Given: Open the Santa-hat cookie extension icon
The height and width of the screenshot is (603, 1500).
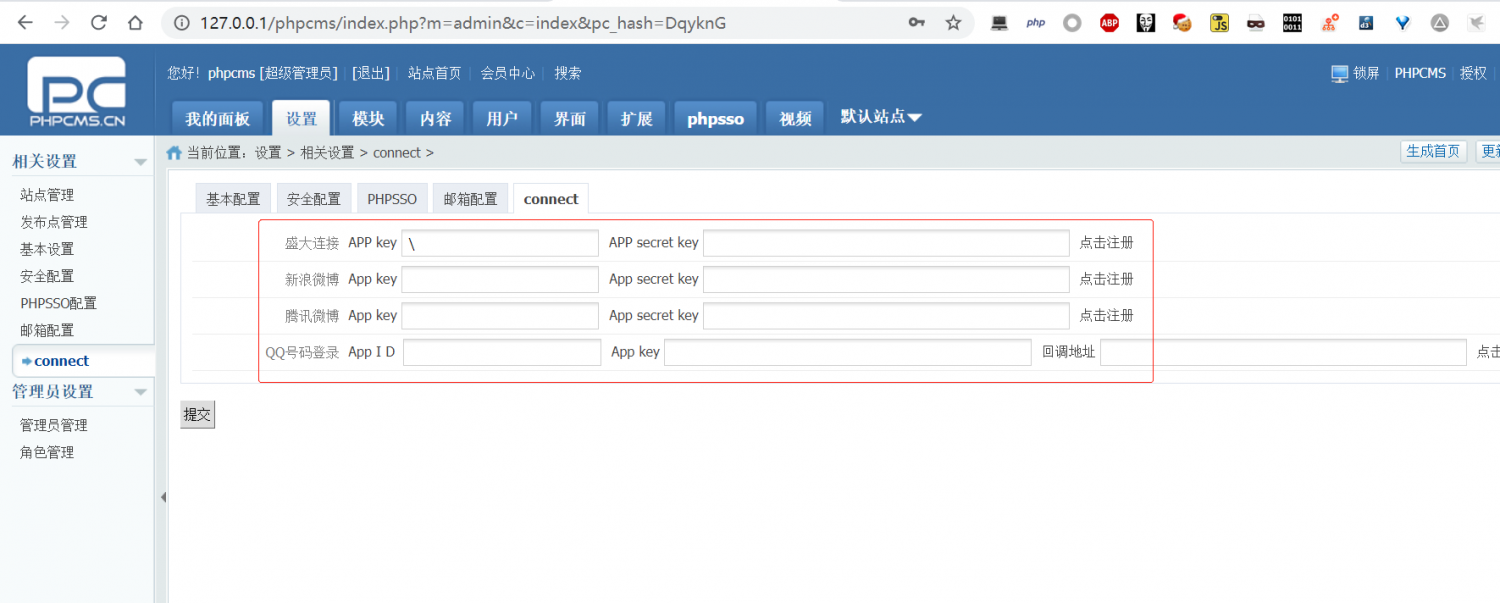Looking at the screenshot, I should pyautogui.click(x=1182, y=22).
